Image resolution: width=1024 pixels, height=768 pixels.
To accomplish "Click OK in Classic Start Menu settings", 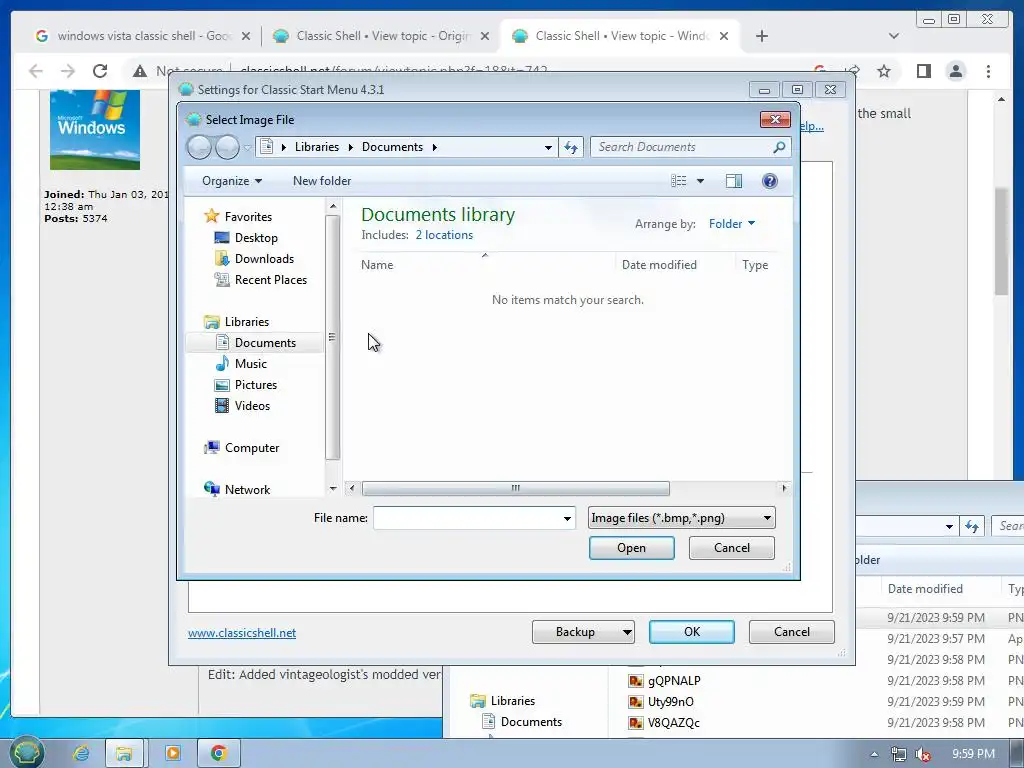I will click(x=692, y=632).
